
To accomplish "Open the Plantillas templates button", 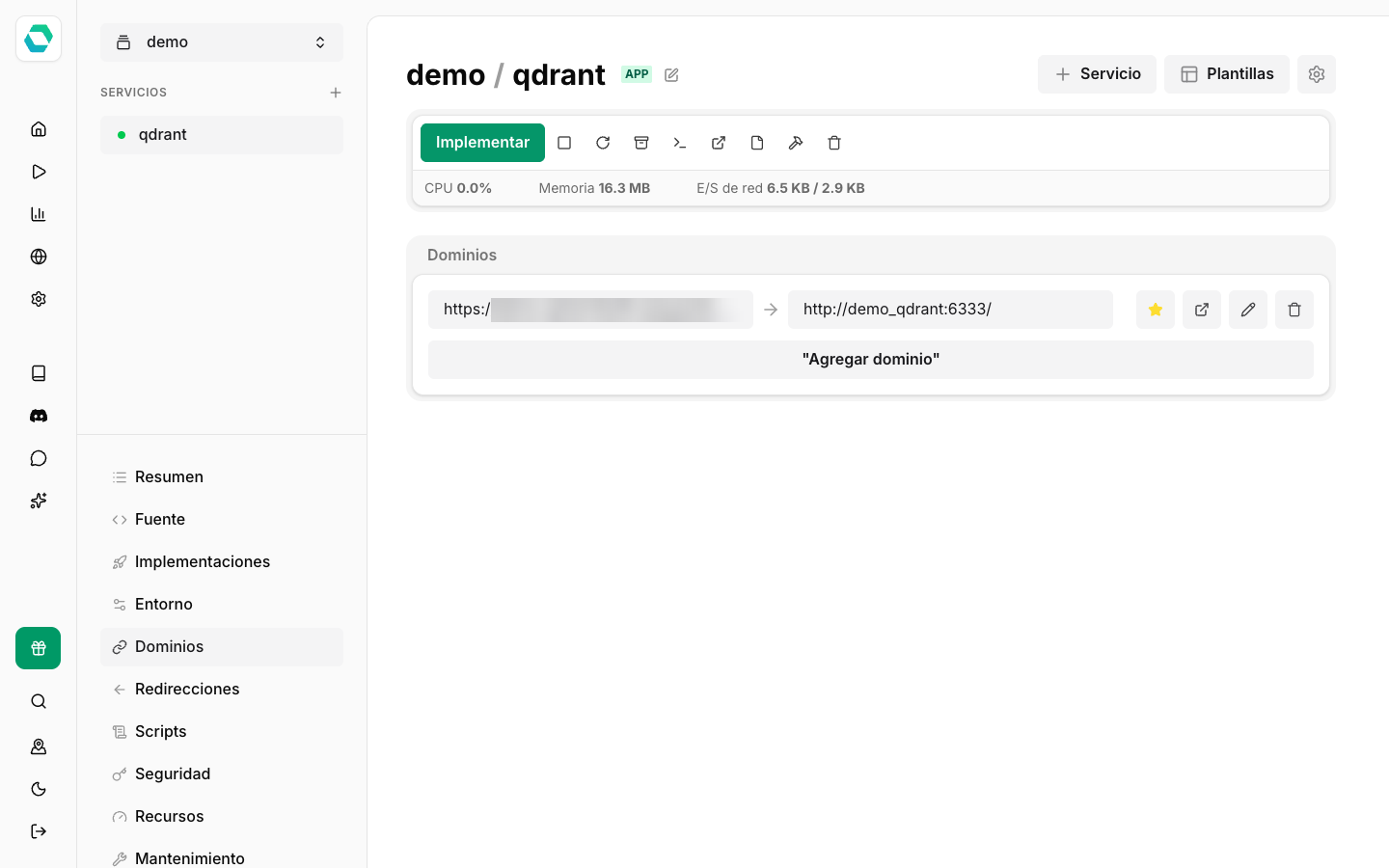I will (x=1227, y=74).
